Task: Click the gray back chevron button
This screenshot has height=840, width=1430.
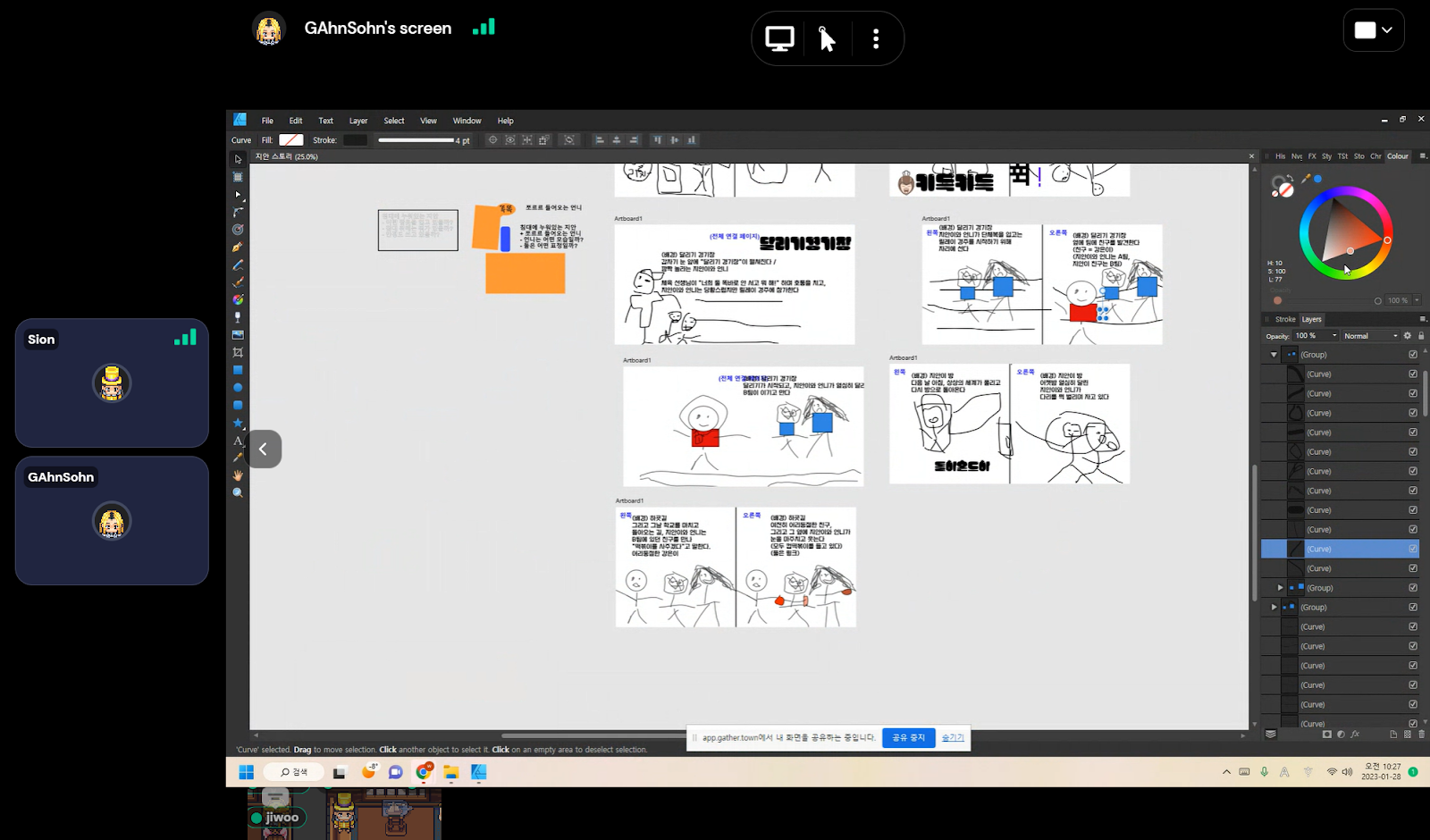Action: tap(265, 449)
